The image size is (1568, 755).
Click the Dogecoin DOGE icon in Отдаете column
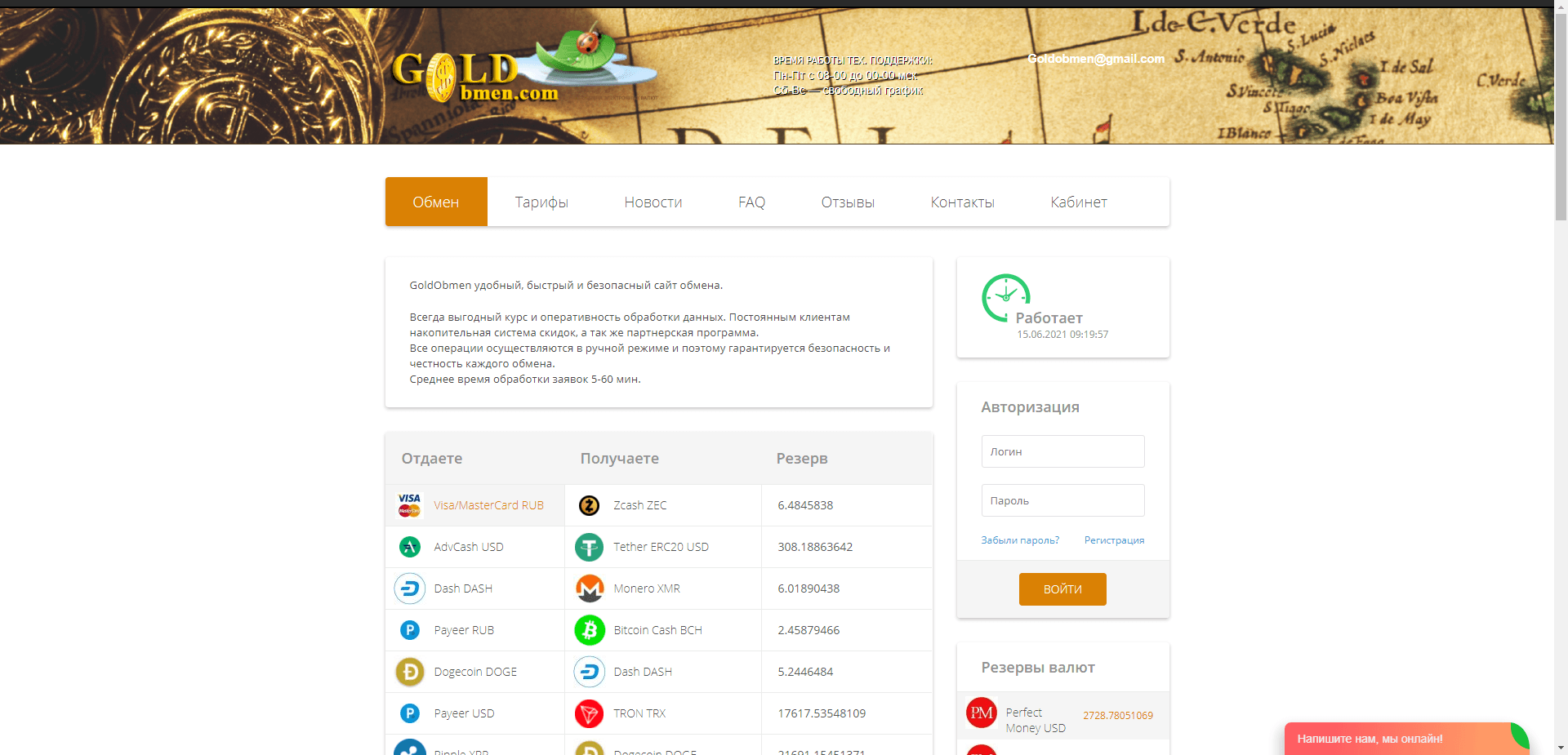point(410,672)
